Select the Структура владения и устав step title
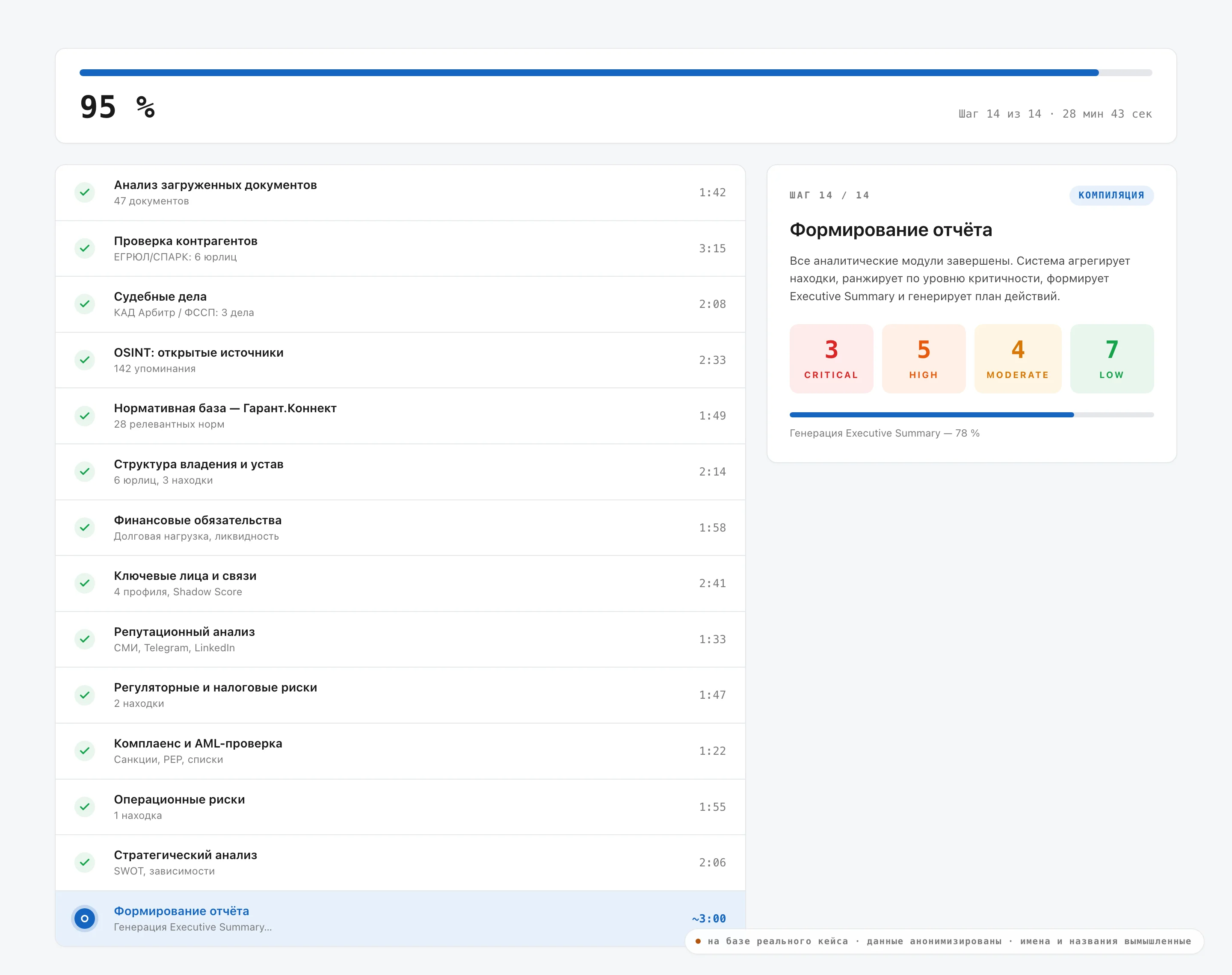The image size is (1232, 975). (x=198, y=464)
